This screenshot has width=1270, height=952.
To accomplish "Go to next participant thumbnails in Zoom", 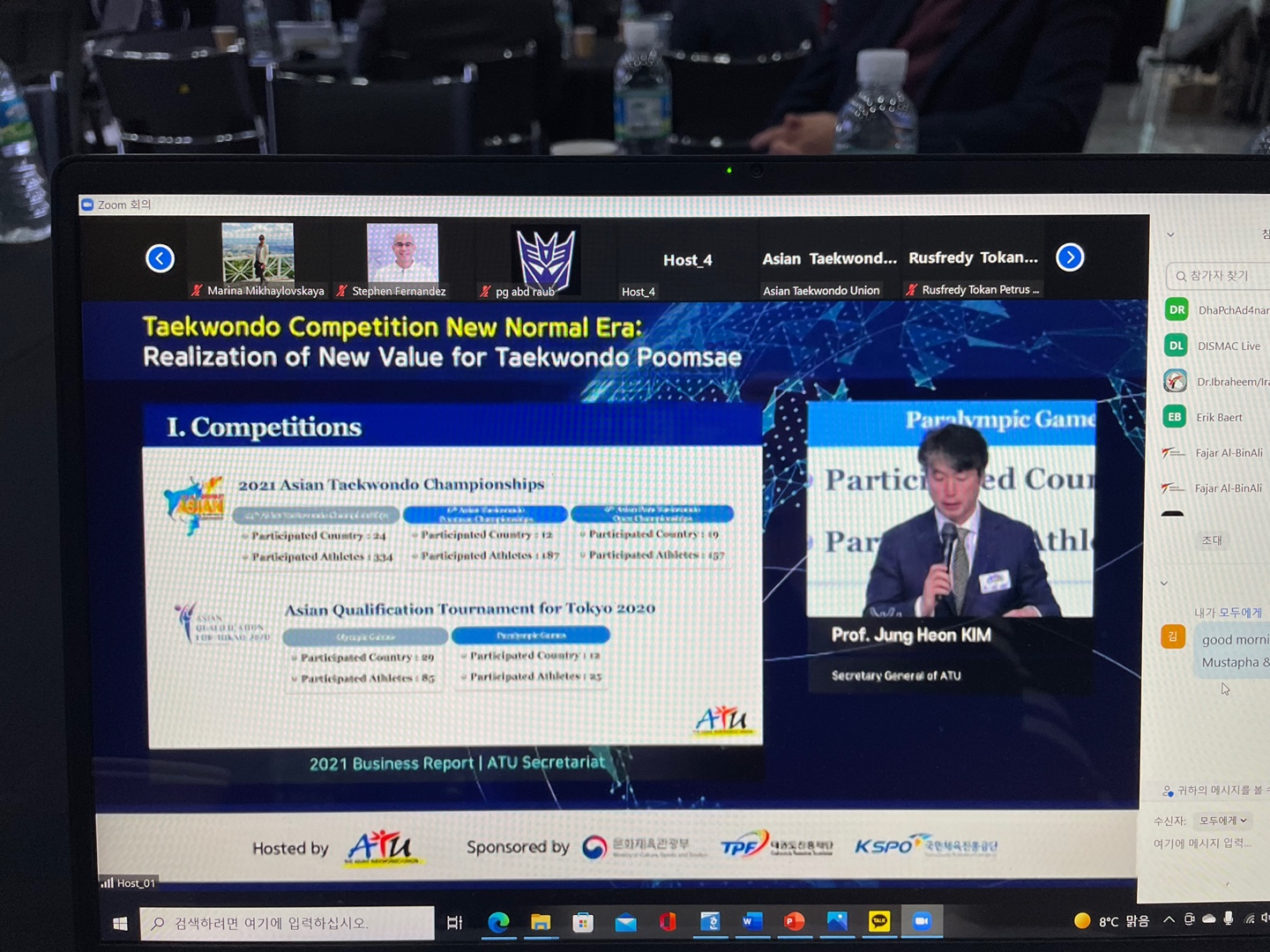I will click(1070, 257).
